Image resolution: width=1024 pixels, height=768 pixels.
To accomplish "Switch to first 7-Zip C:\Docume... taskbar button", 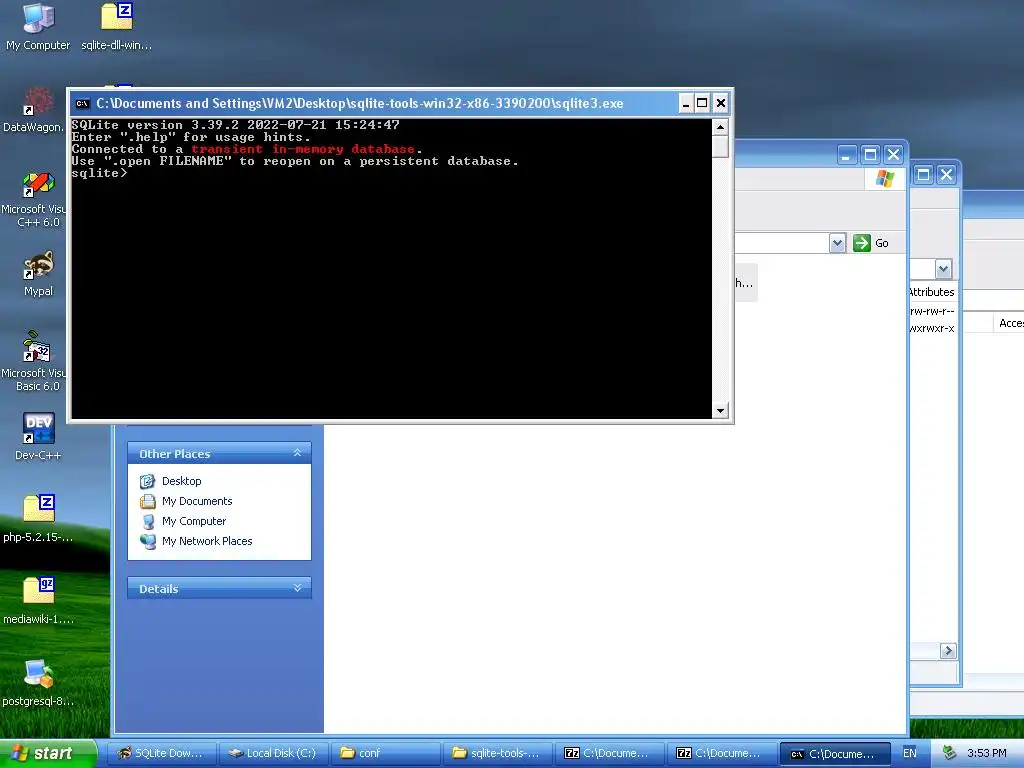I will [x=609, y=753].
